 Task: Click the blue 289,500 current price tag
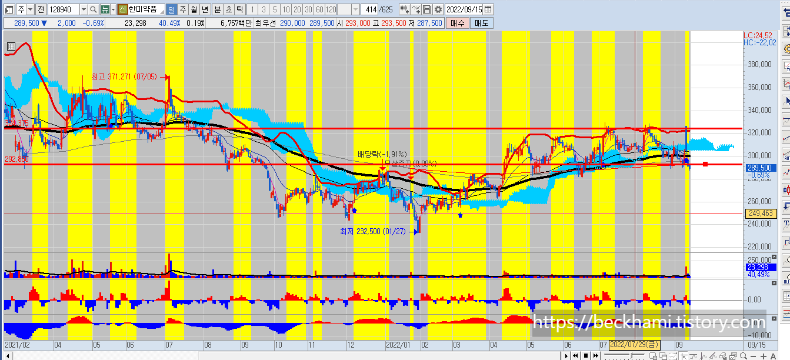[760, 168]
